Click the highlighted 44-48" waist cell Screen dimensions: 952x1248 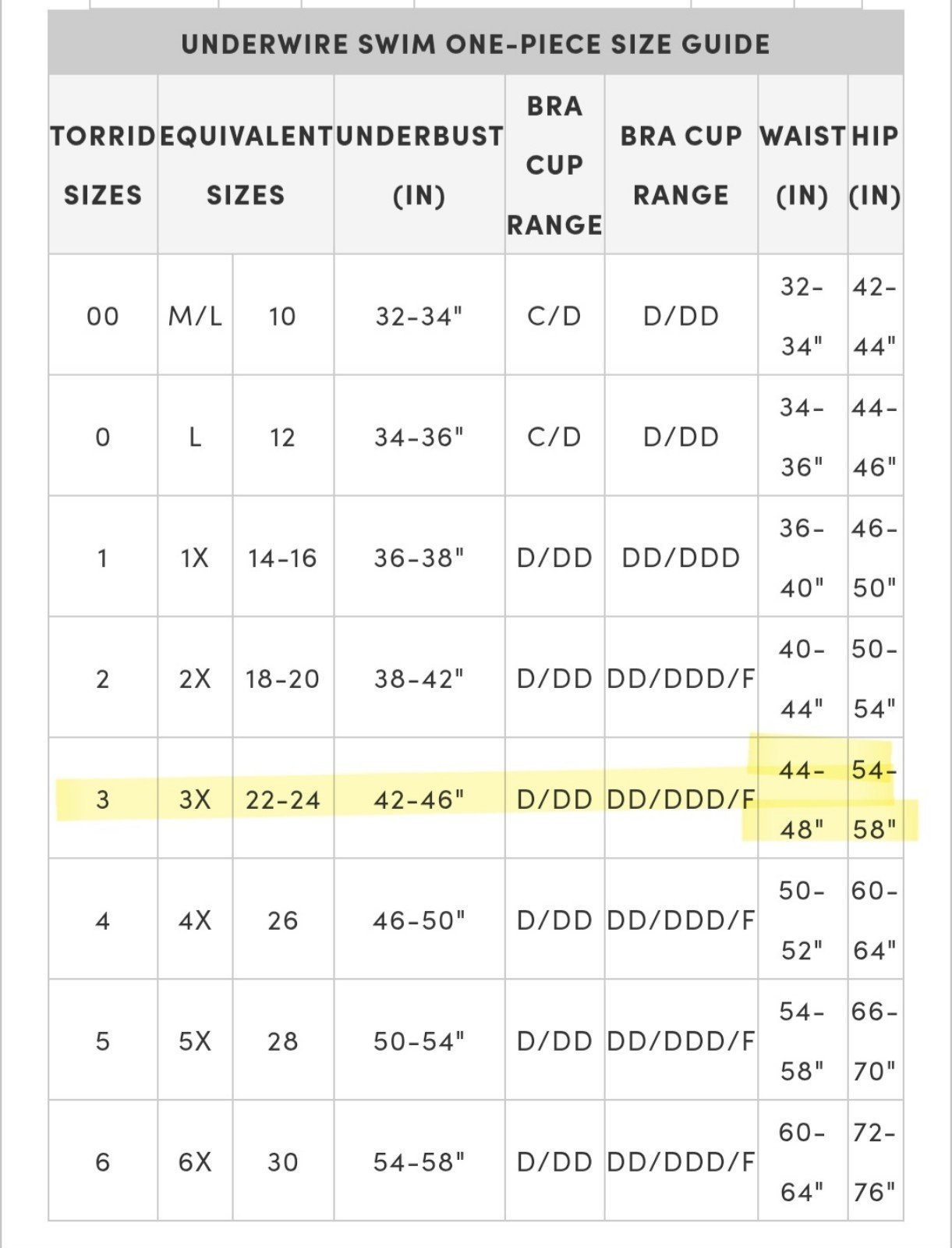pyautogui.click(x=803, y=799)
